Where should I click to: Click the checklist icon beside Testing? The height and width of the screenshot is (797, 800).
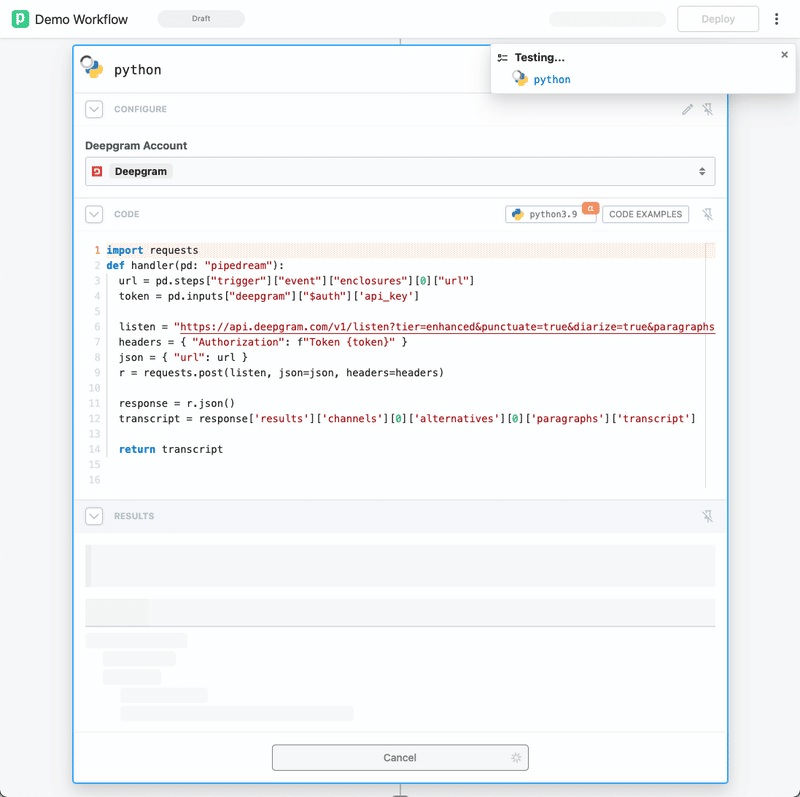pos(503,58)
